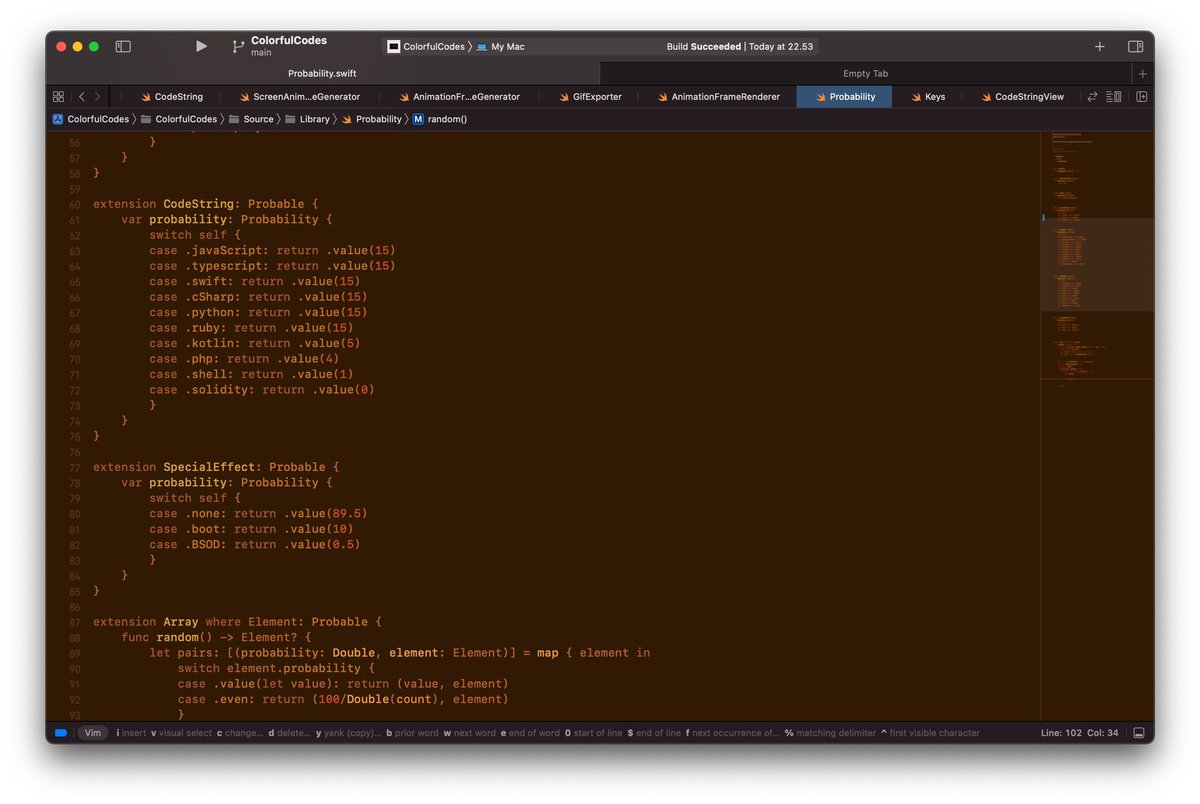The width and height of the screenshot is (1200, 804).
Task: Click the Vim mode badge
Action: point(93,733)
